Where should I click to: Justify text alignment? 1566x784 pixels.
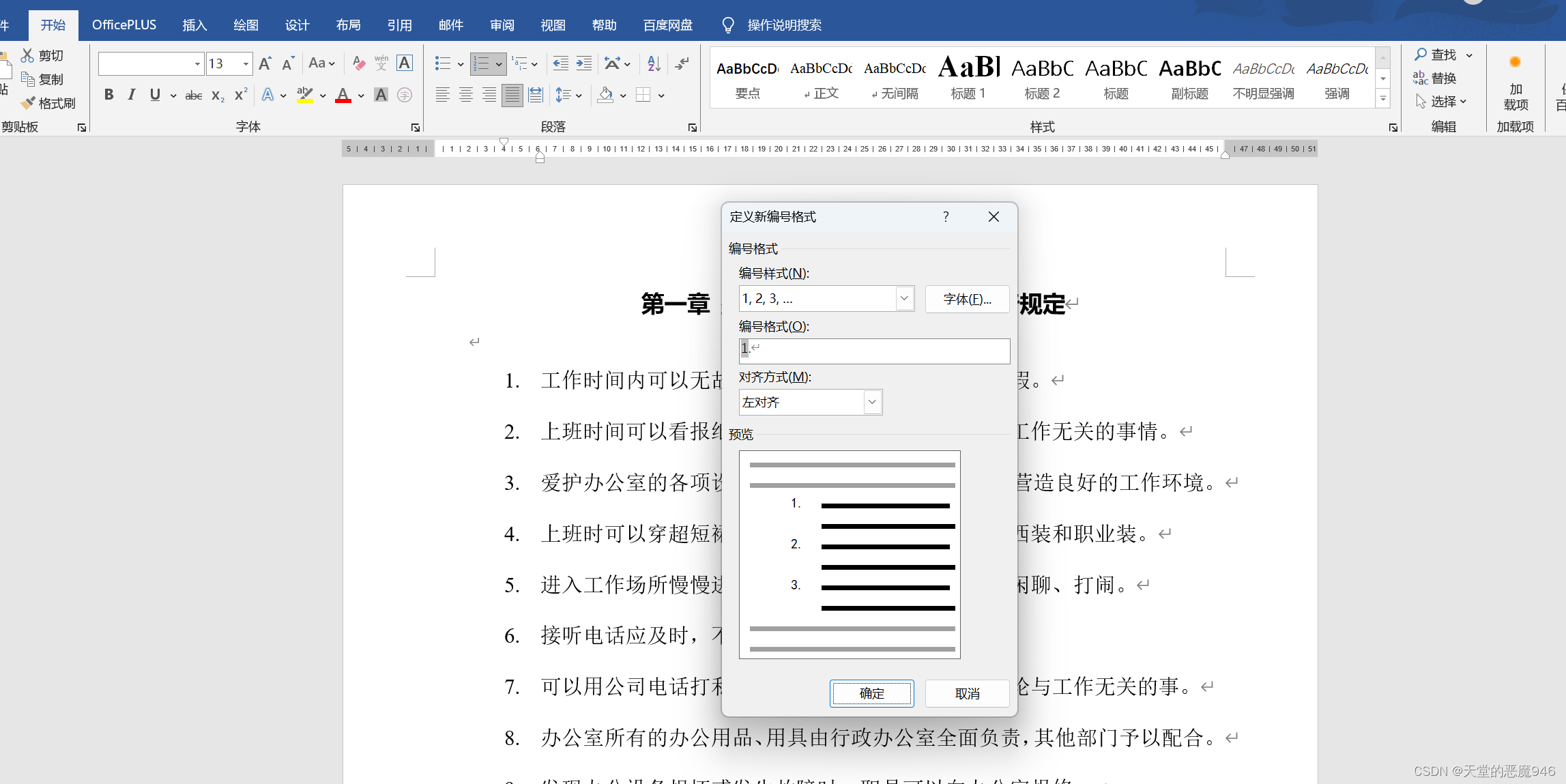(512, 95)
